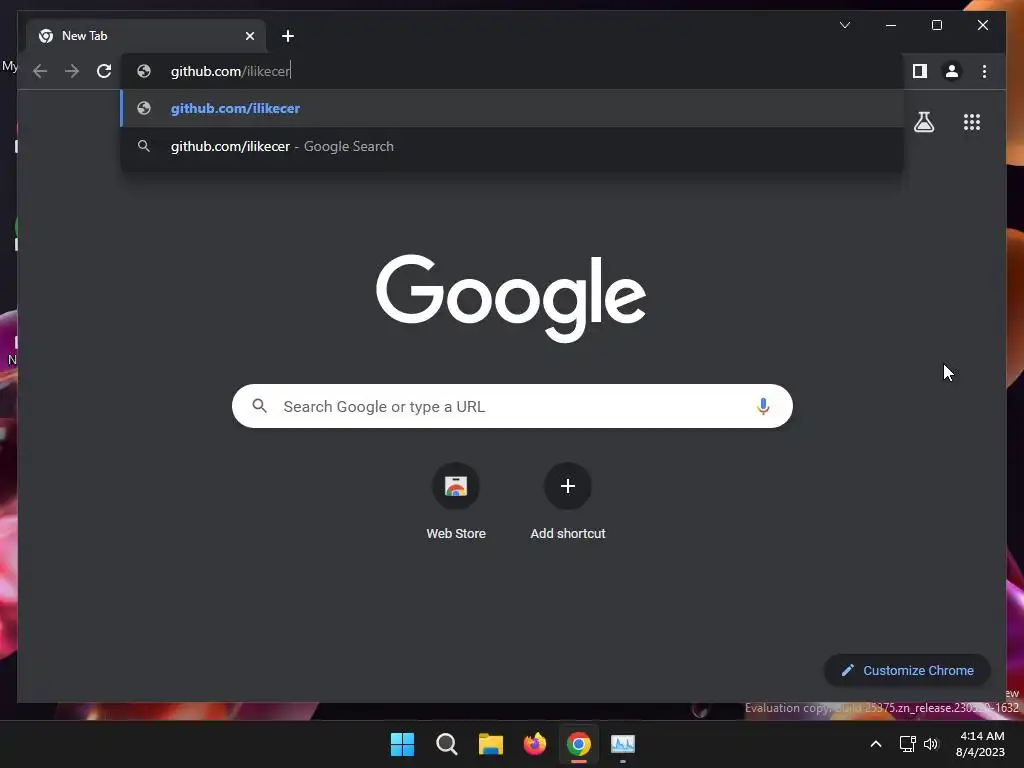
Task: Open the Google apps grid
Action: coord(972,122)
